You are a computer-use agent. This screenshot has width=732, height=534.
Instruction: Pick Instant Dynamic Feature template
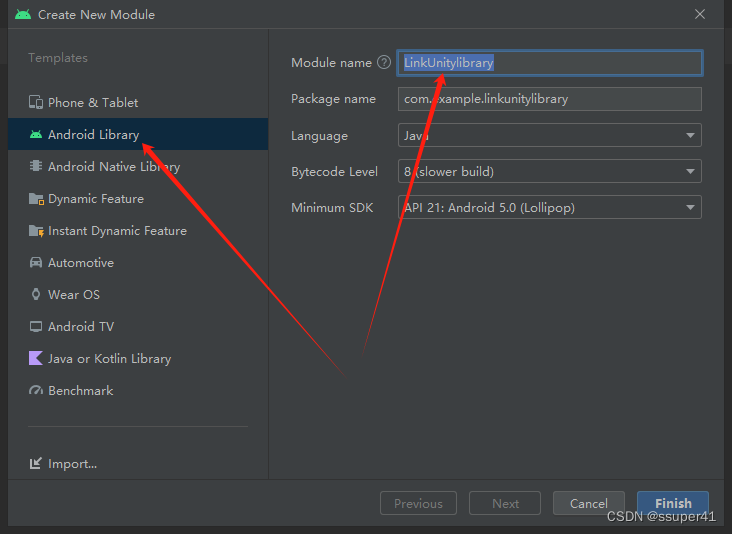coord(138,231)
